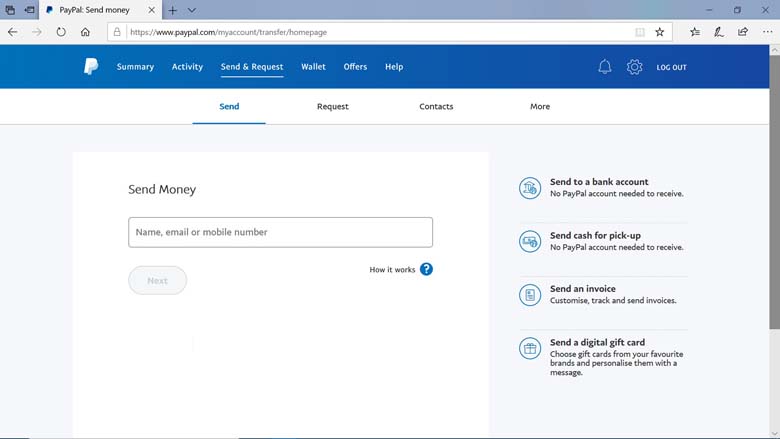The height and width of the screenshot is (439, 780).
Task: Switch to the Request tab
Action: pyautogui.click(x=332, y=107)
